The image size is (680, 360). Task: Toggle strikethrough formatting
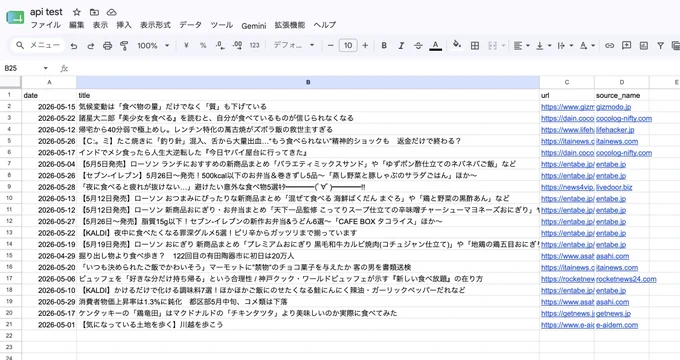[418, 45]
